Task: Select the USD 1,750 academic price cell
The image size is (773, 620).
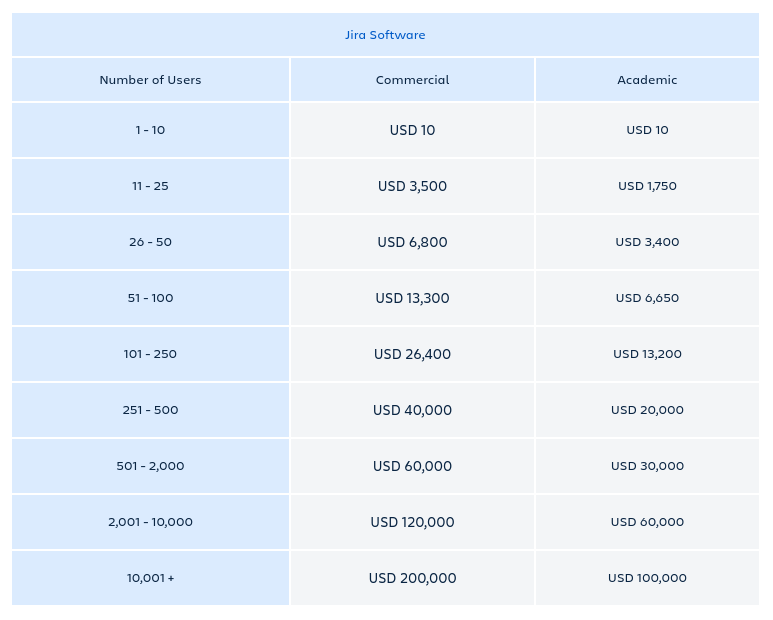Action: click(647, 186)
